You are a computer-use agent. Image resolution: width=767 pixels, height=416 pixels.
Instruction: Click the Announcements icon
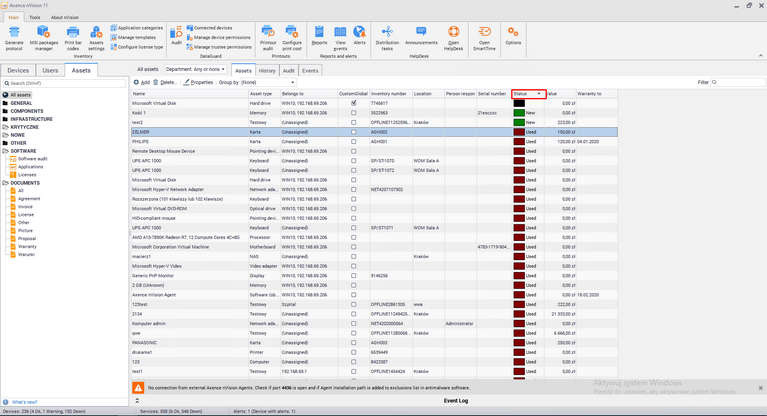[x=421, y=33]
